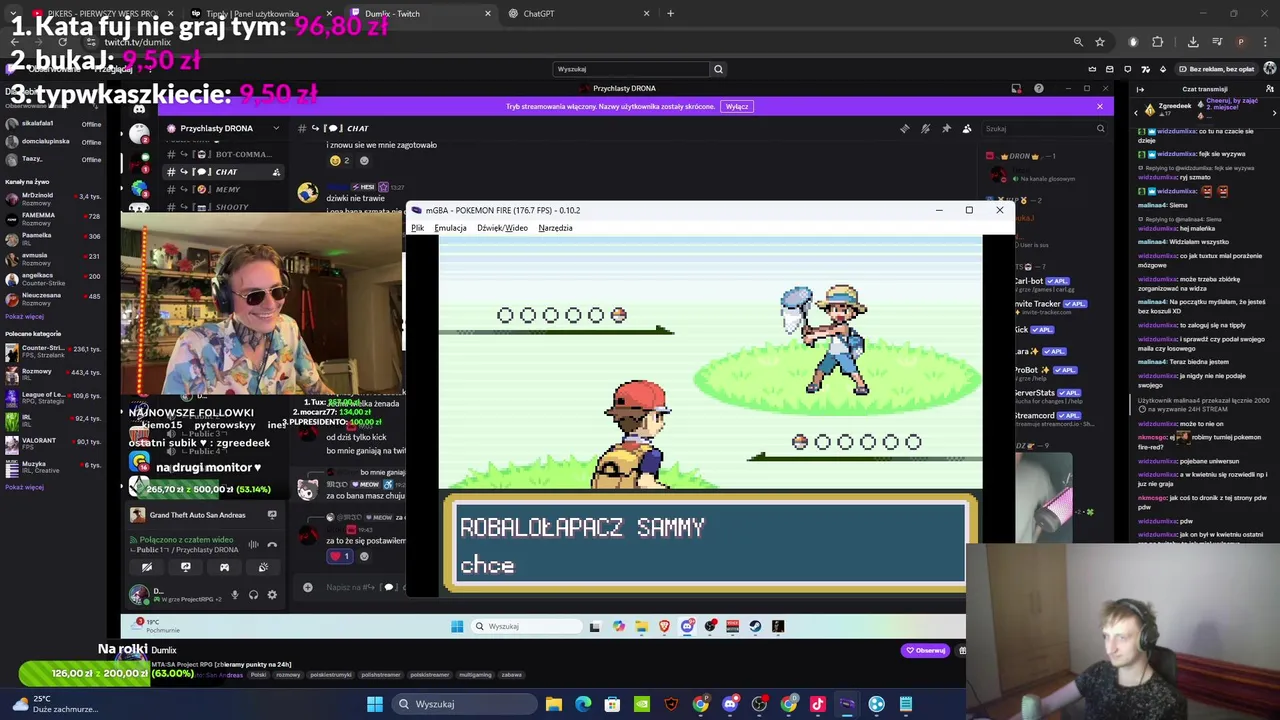Open Twitch Prime crown loot icon
1280x720 pixels.
(1092, 69)
